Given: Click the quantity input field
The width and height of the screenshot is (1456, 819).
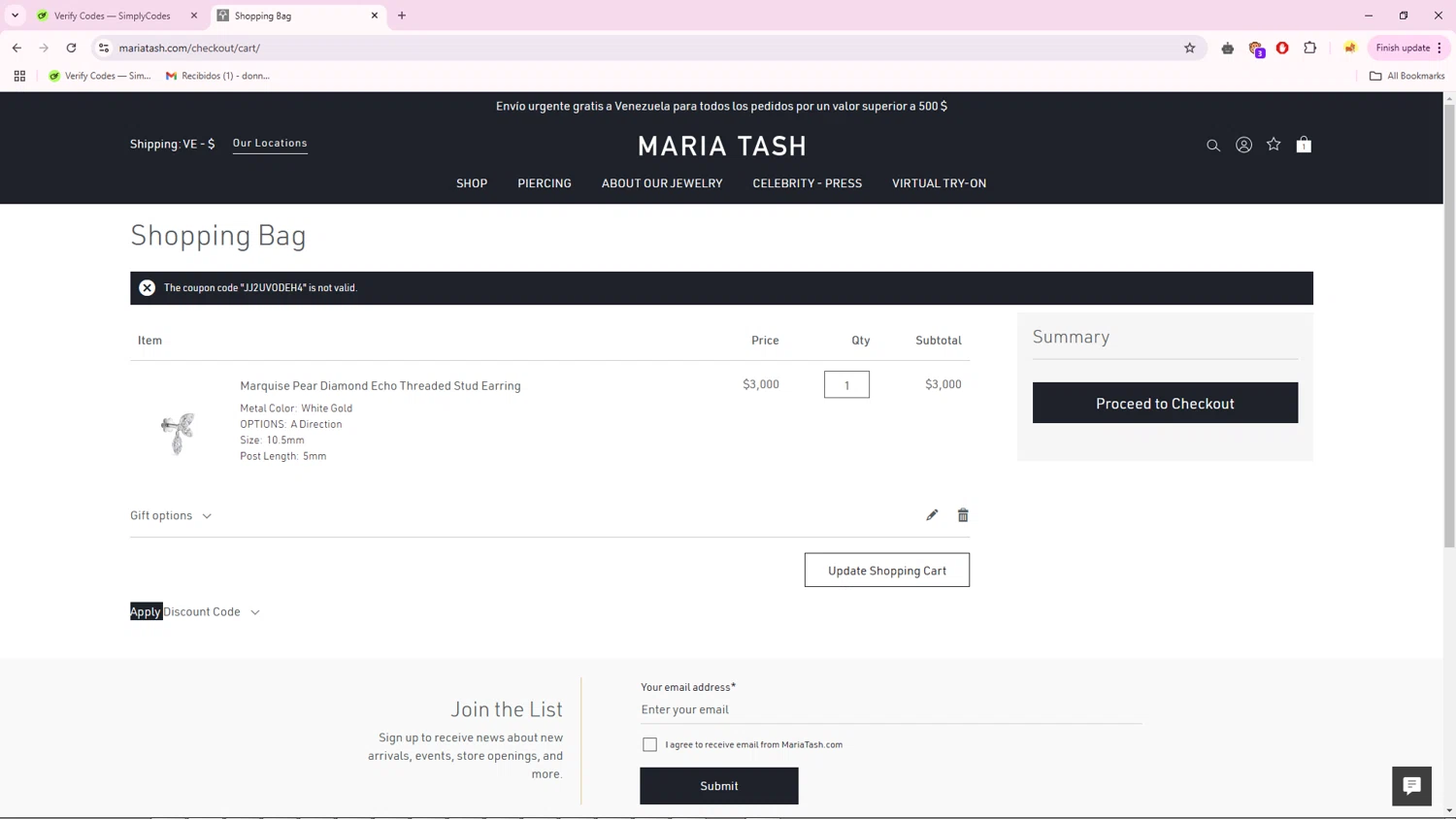Looking at the screenshot, I should pyautogui.click(x=846, y=384).
